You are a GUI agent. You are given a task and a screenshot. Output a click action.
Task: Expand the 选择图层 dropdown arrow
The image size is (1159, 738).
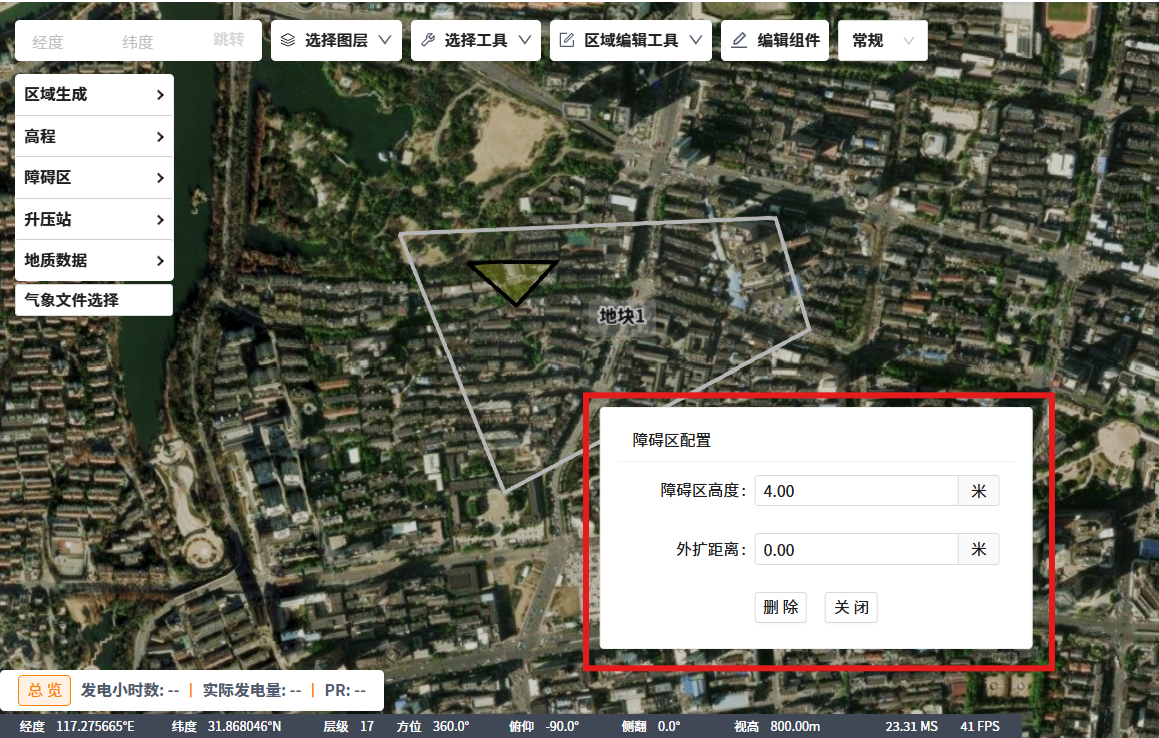click(385, 41)
